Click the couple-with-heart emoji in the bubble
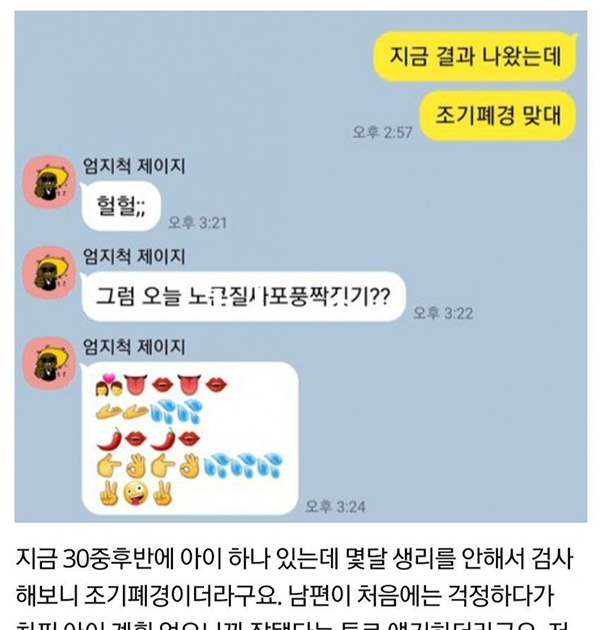Screen dimensions: 600x630 click(x=109, y=385)
